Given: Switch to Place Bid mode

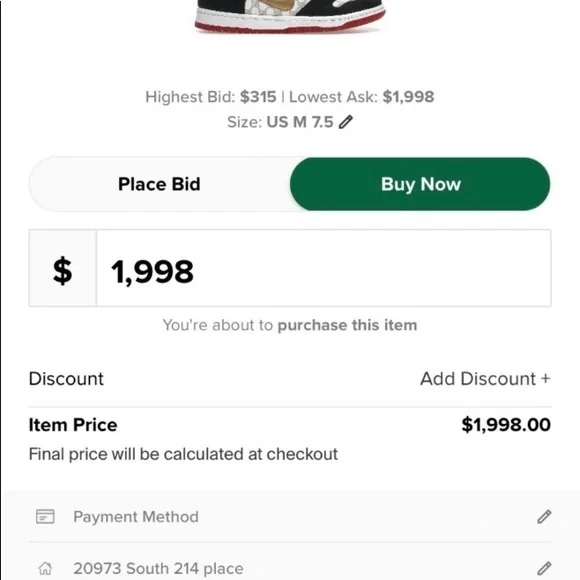Looking at the screenshot, I should tap(159, 184).
